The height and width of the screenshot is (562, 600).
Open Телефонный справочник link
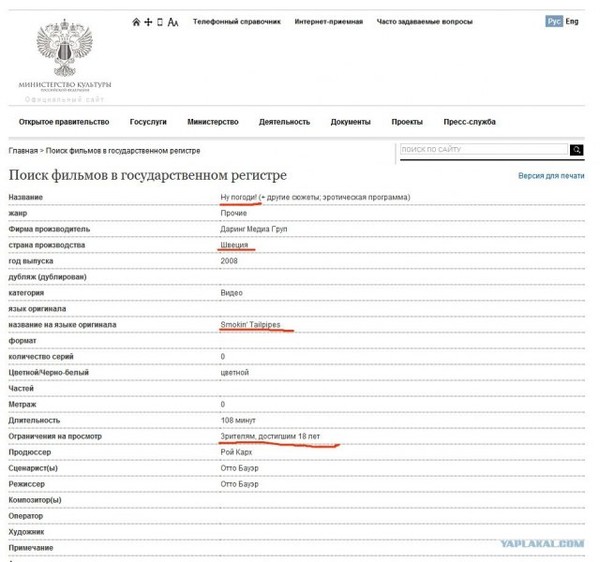pyautogui.click(x=237, y=21)
